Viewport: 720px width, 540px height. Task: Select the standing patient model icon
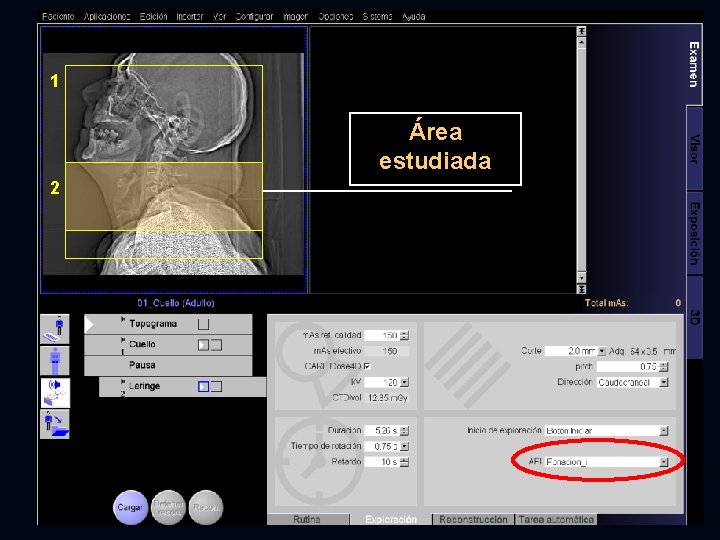[x=55, y=360]
